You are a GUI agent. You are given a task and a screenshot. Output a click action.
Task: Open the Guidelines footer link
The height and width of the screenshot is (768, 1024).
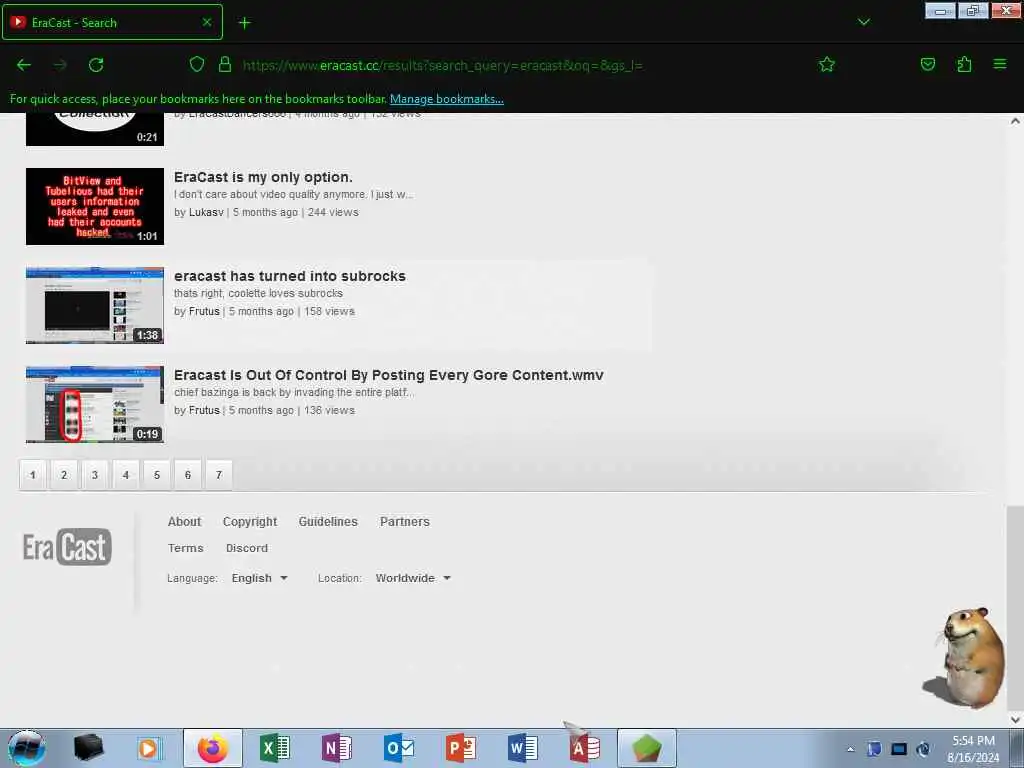[328, 522]
